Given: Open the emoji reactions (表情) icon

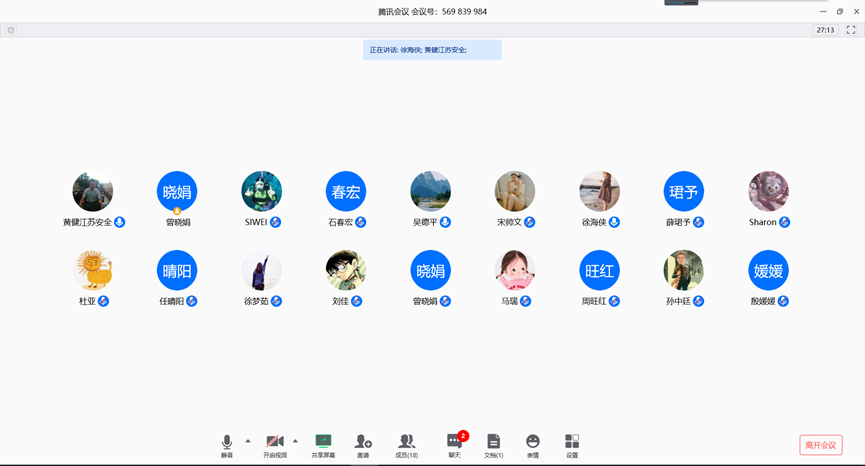Looking at the screenshot, I should pos(533,444).
